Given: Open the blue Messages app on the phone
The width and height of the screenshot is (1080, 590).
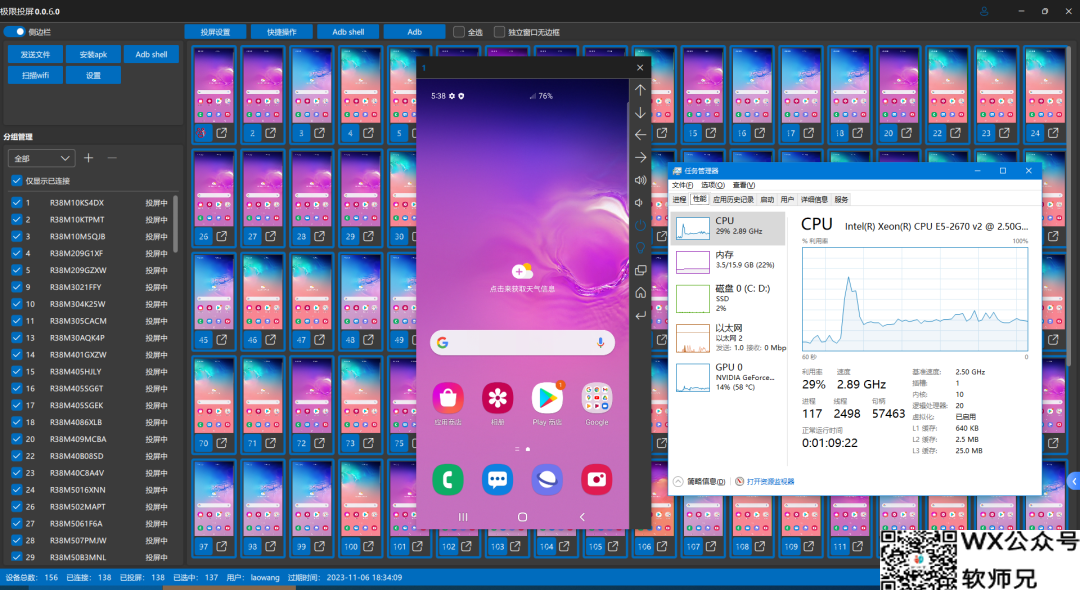Looking at the screenshot, I should pyautogui.click(x=497, y=480).
